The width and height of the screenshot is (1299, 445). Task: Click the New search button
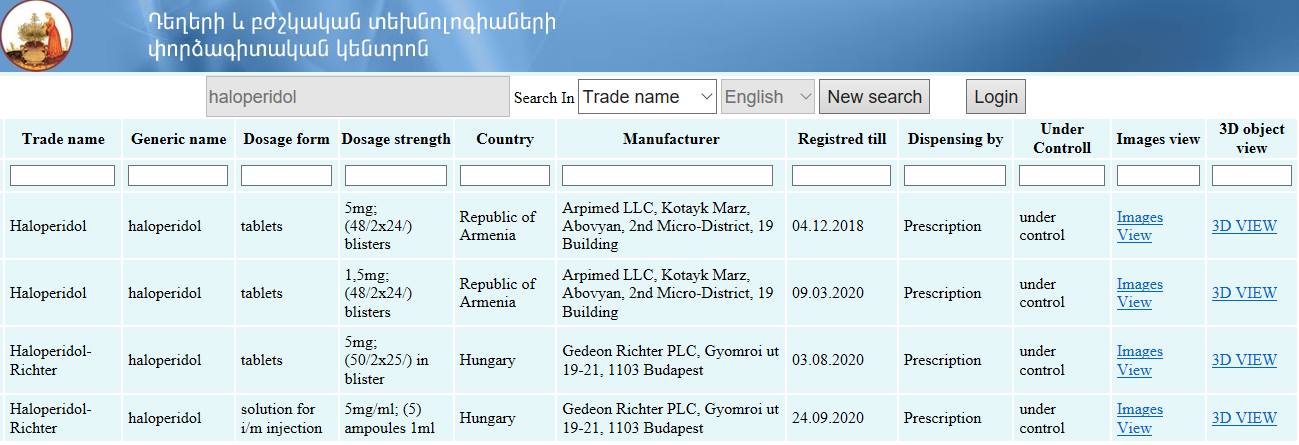pos(874,97)
